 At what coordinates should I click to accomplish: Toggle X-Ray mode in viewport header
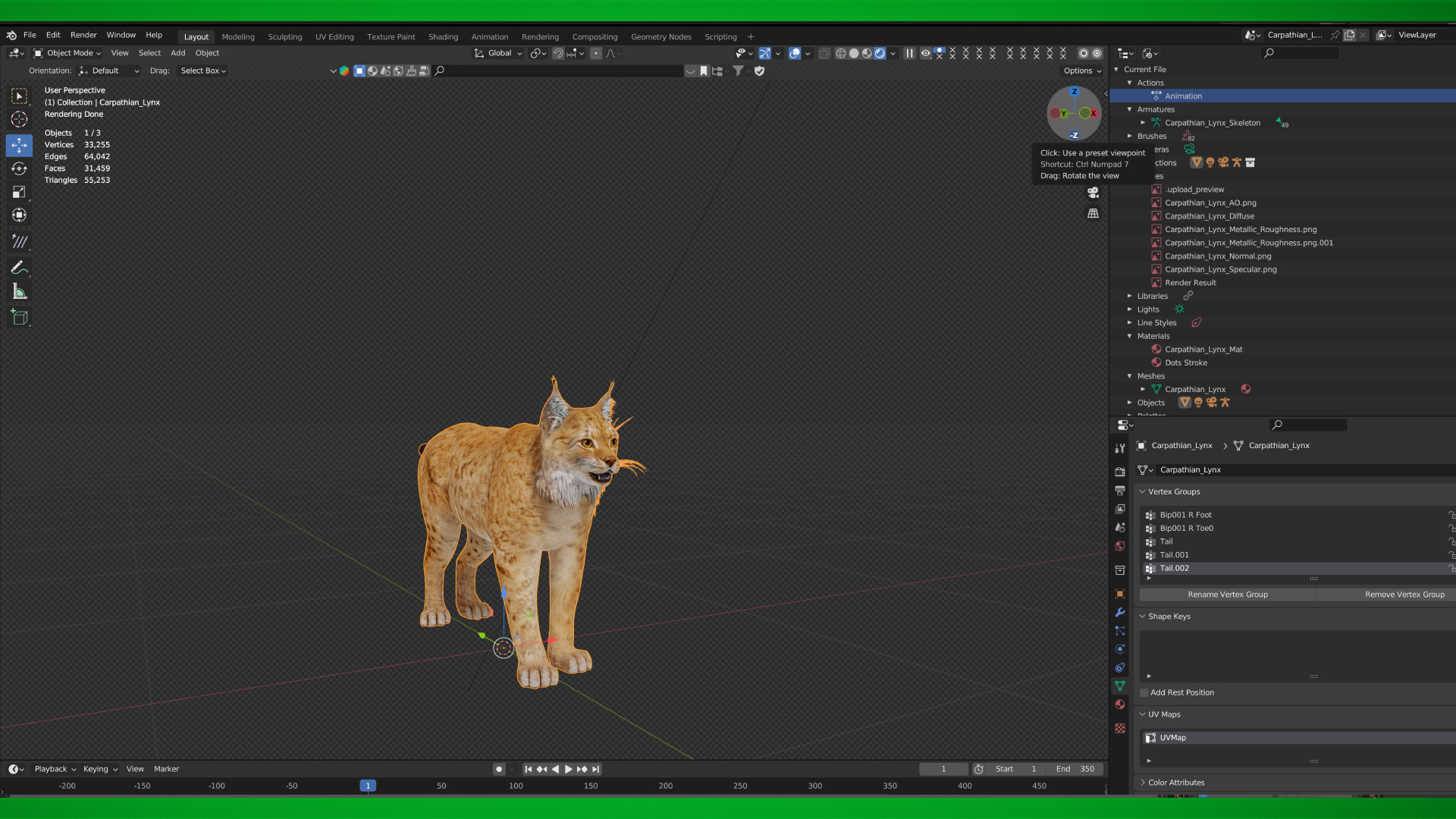(824, 53)
